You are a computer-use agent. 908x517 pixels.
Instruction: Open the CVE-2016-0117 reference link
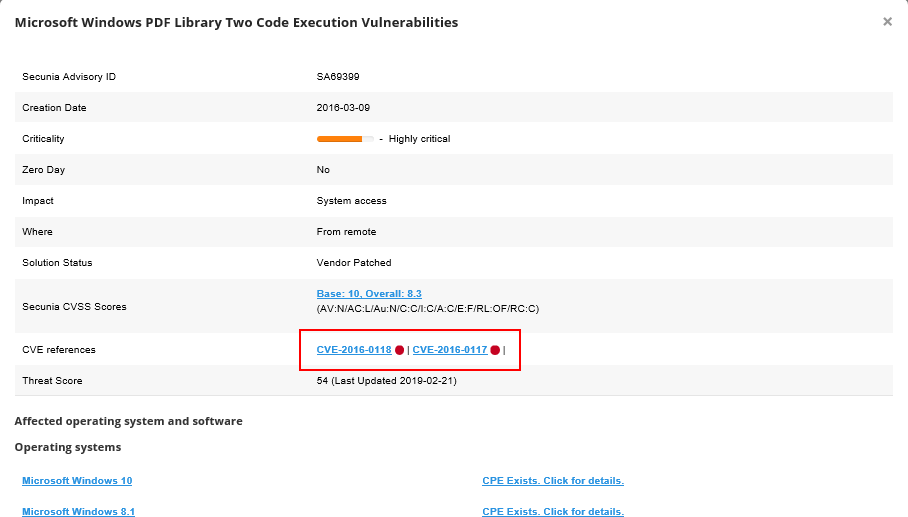pyautogui.click(x=450, y=350)
